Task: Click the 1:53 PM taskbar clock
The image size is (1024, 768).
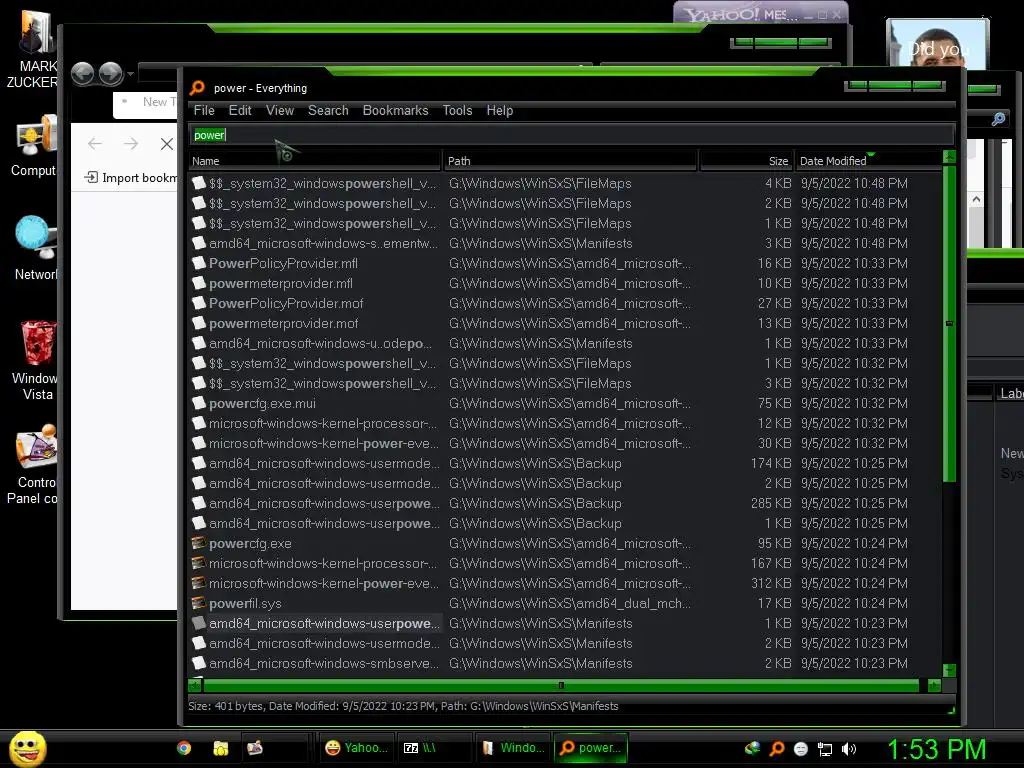Action: point(936,750)
